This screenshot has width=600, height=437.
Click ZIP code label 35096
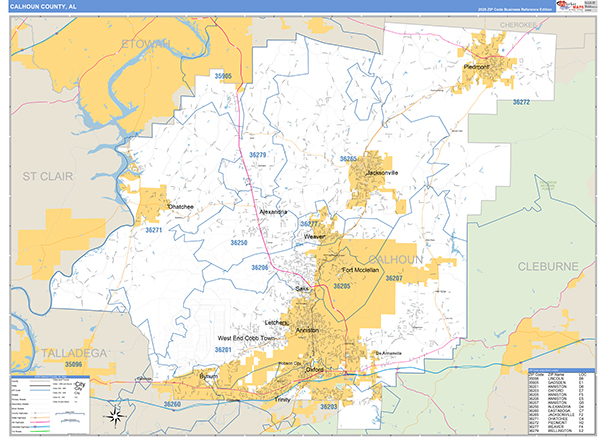pyautogui.click(x=73, y=364)
